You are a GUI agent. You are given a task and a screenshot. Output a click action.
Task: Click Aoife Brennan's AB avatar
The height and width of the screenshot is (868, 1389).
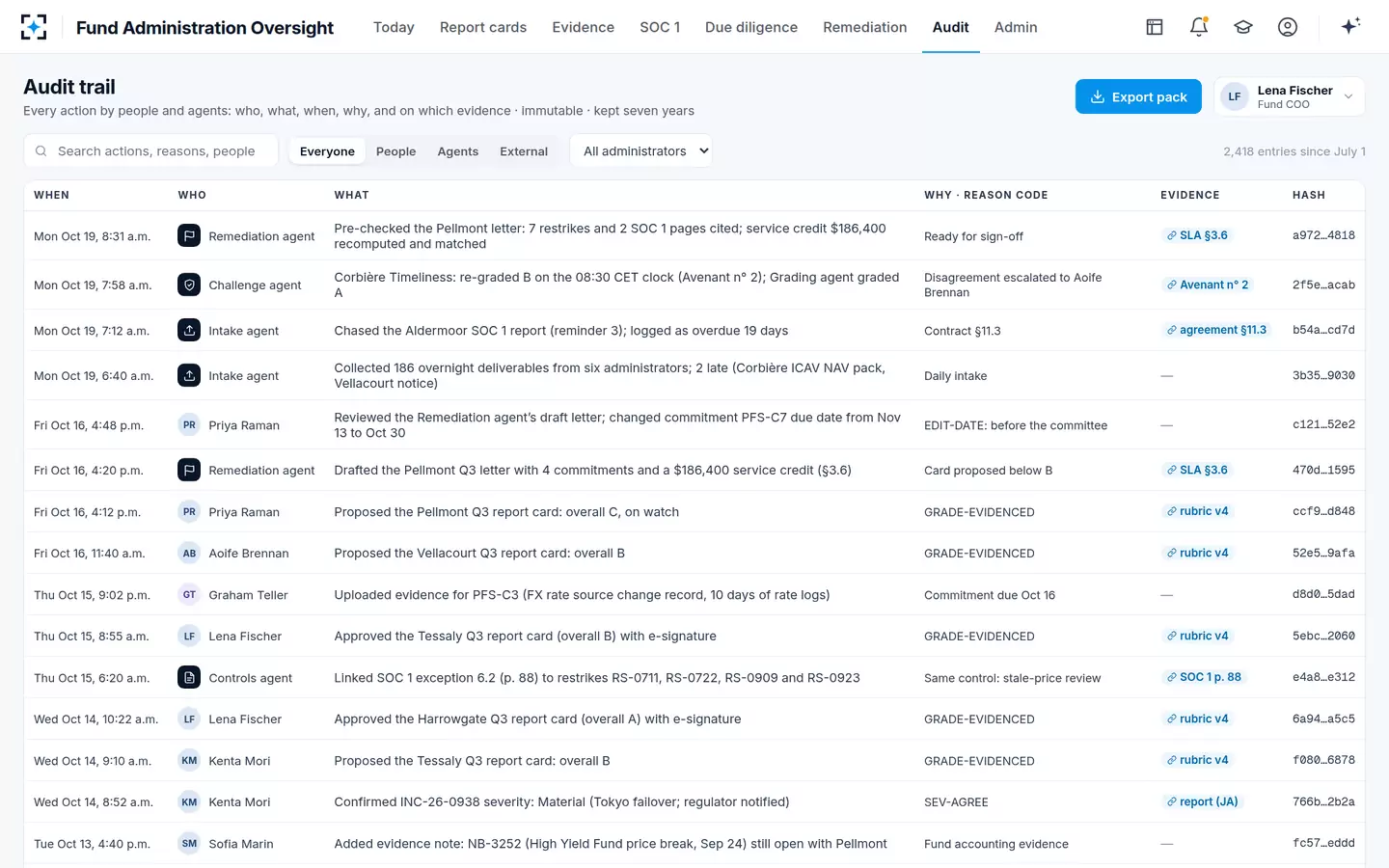pos(189,553)
